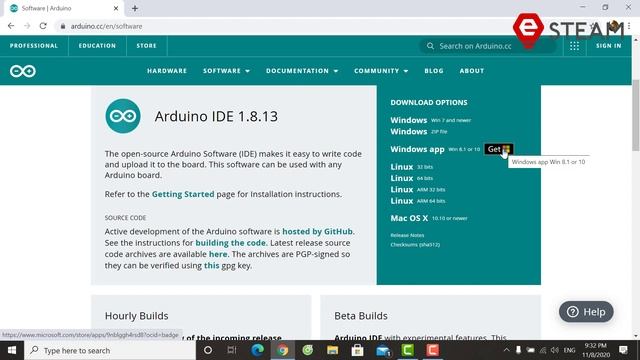Download Linux ARM 64 bits

pyautogui.click(x=418, y=201)
